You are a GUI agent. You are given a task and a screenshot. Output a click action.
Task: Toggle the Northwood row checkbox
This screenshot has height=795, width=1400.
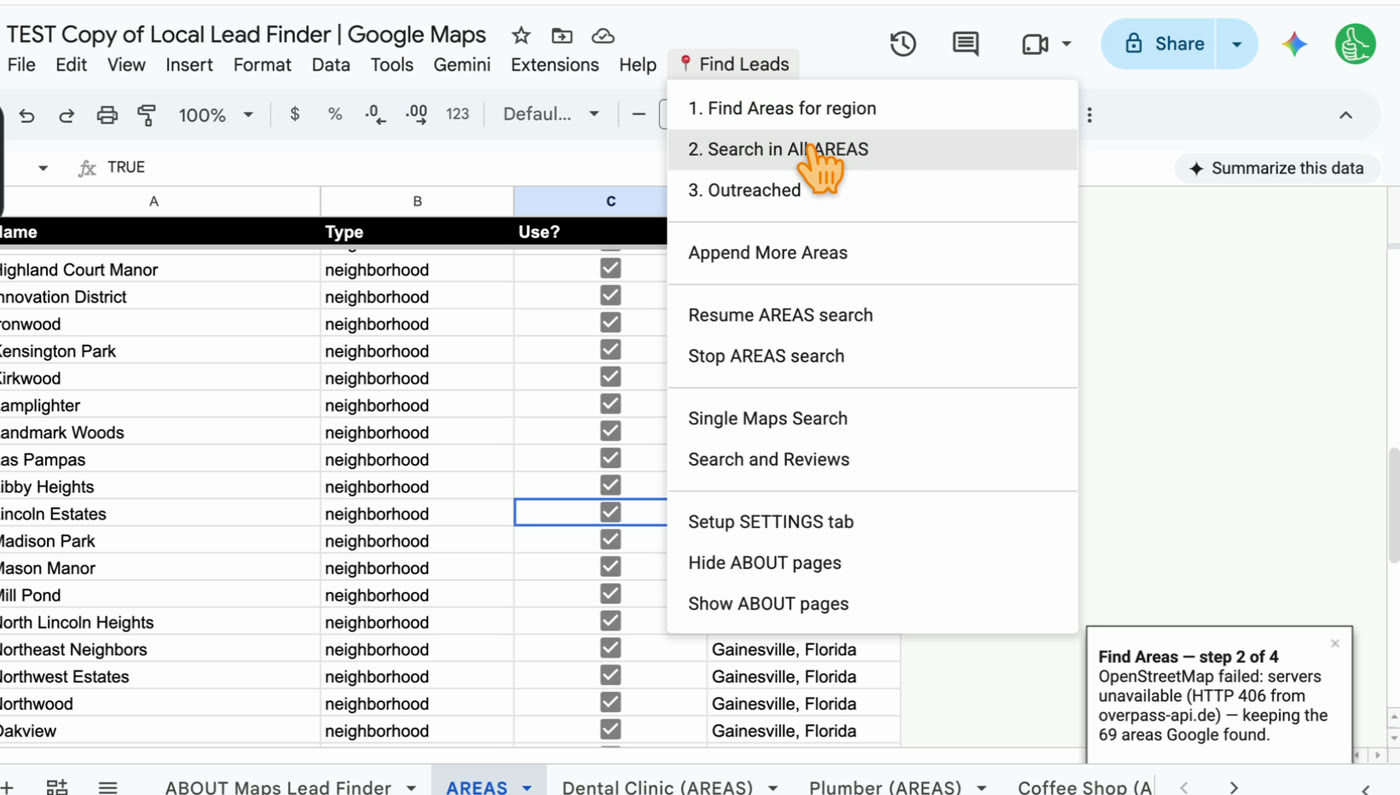610,702
